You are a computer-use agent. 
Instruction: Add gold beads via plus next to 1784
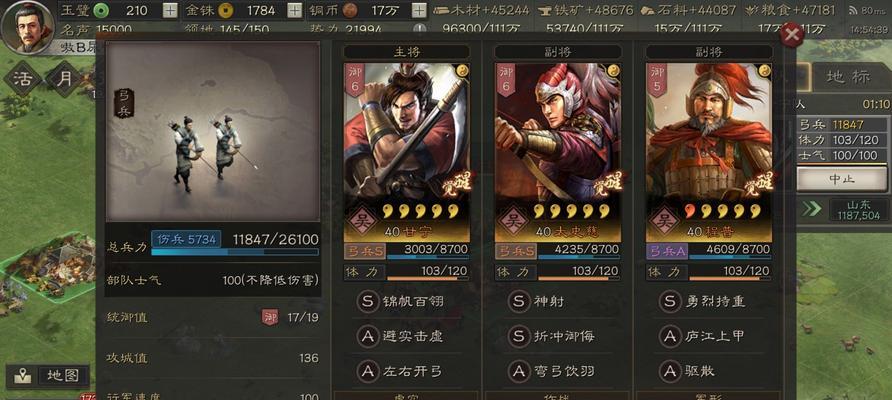point(294,10)
